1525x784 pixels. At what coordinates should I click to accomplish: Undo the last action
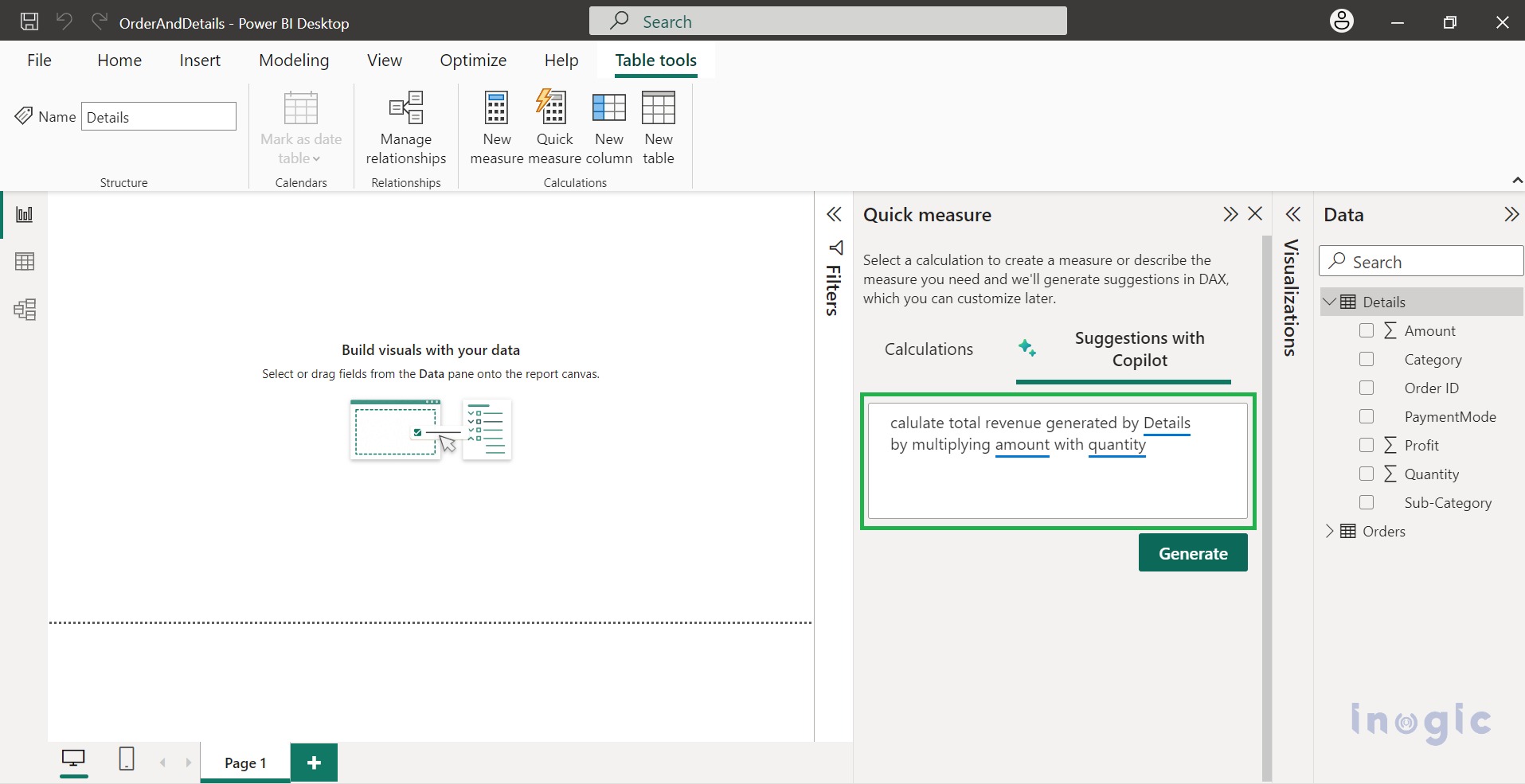click(x=65, y=21)
